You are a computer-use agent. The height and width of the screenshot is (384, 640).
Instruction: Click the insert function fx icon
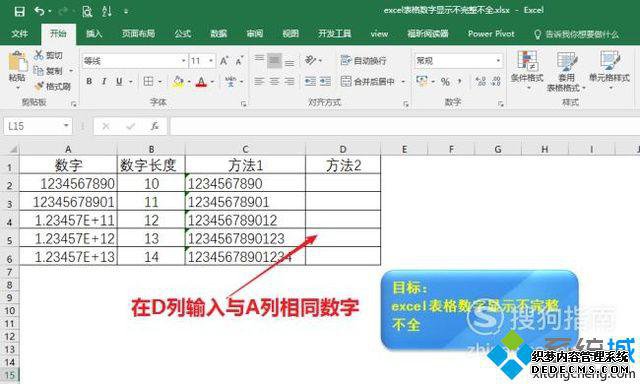154,127
